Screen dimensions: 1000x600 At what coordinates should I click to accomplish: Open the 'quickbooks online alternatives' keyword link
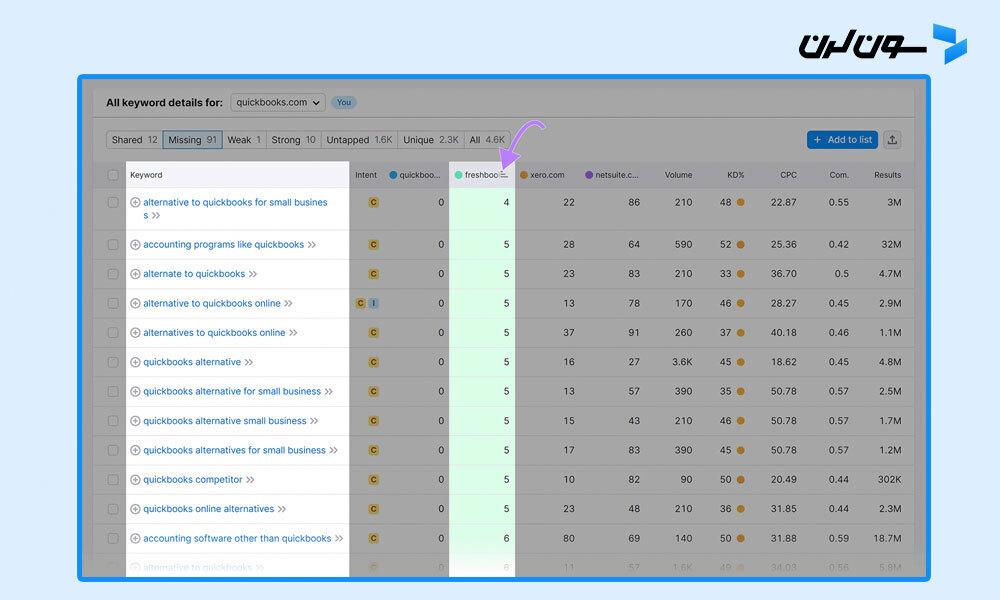(209, 509)
